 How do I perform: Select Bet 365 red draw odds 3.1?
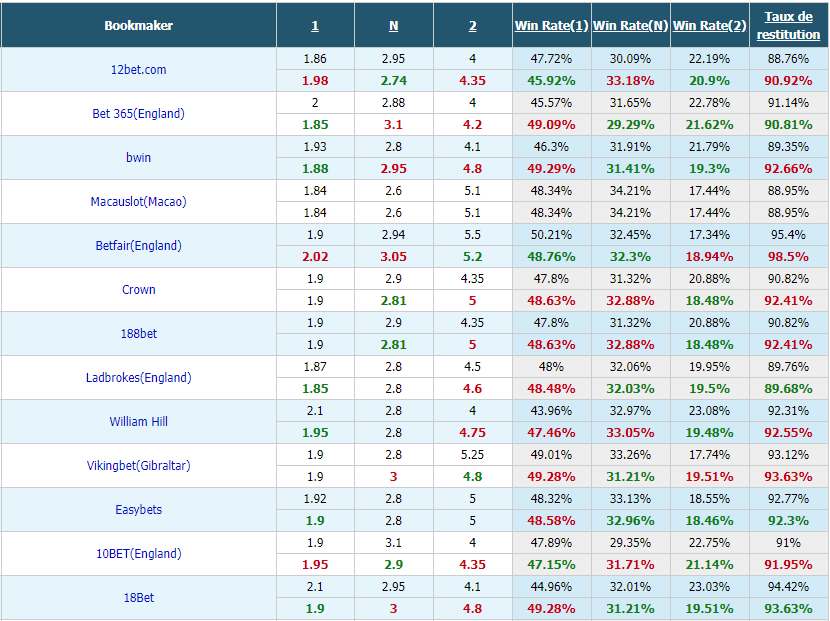pyautogui.click(x=393, y=124)
